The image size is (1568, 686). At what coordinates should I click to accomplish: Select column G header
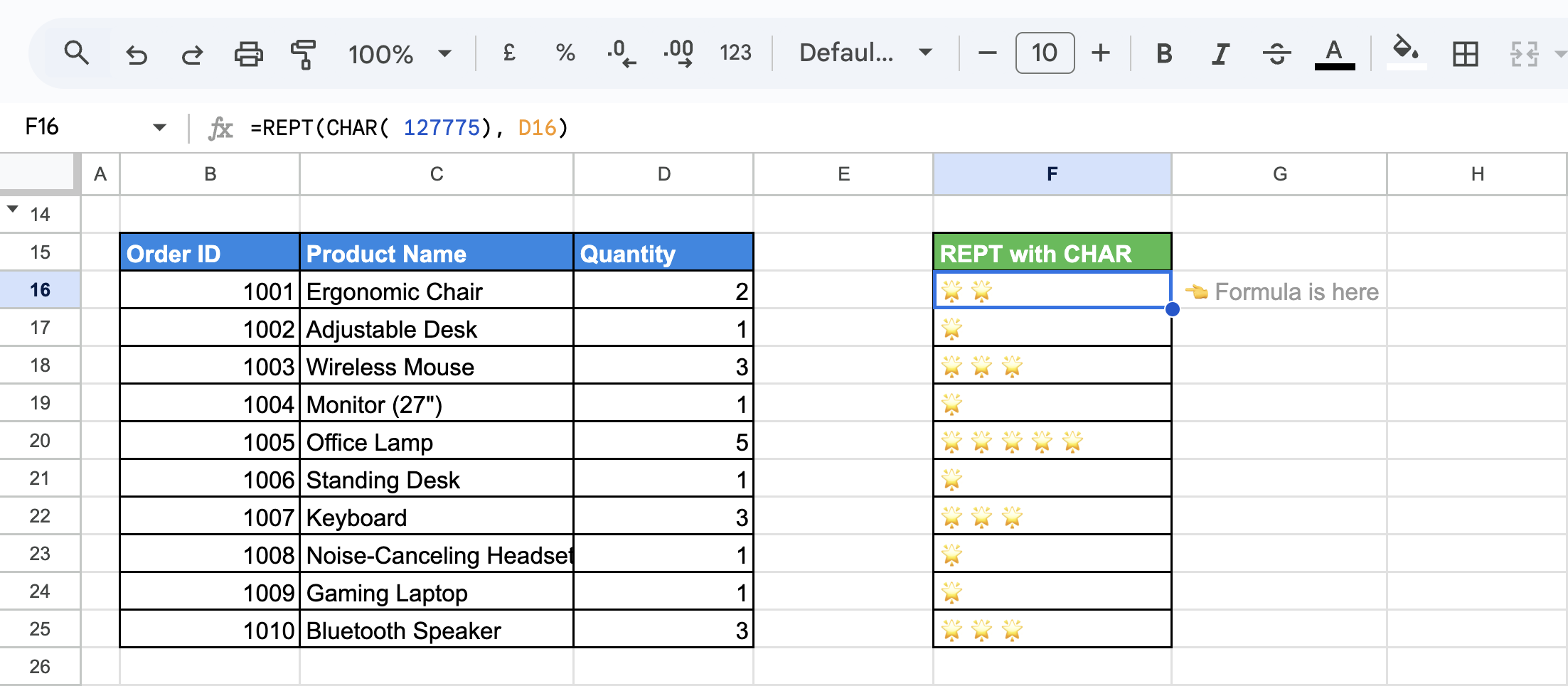(x=1279, y=174)
